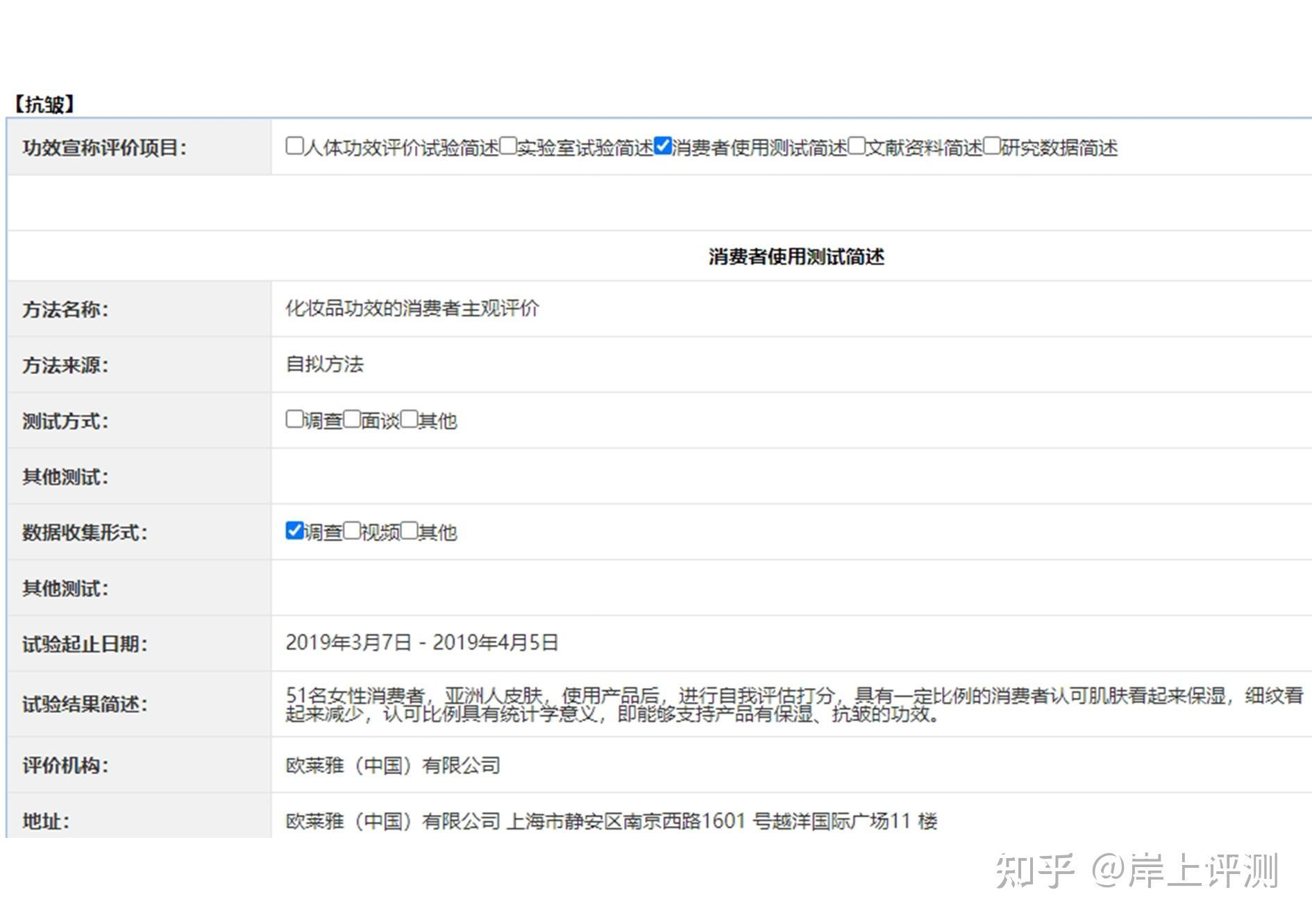
Task: Check the 文献资料简述 checkbox
Action: coord(857,146)
